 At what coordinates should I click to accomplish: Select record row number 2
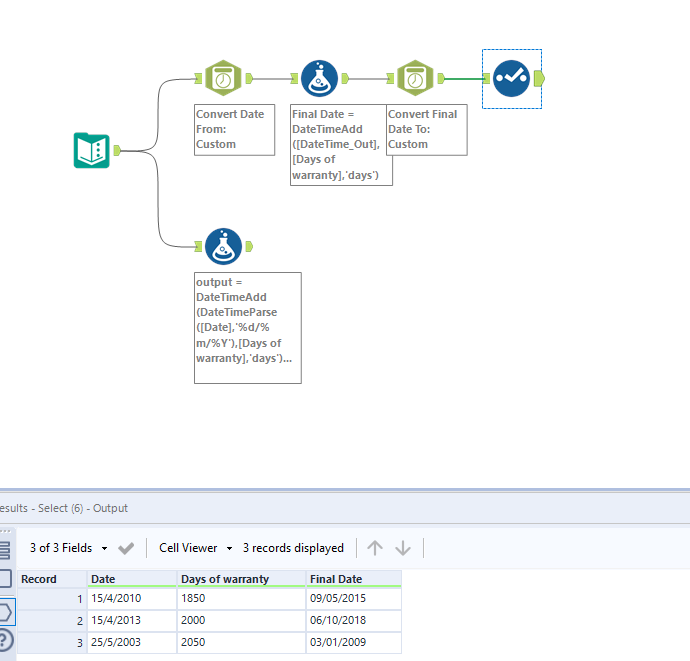coord(51,621)
